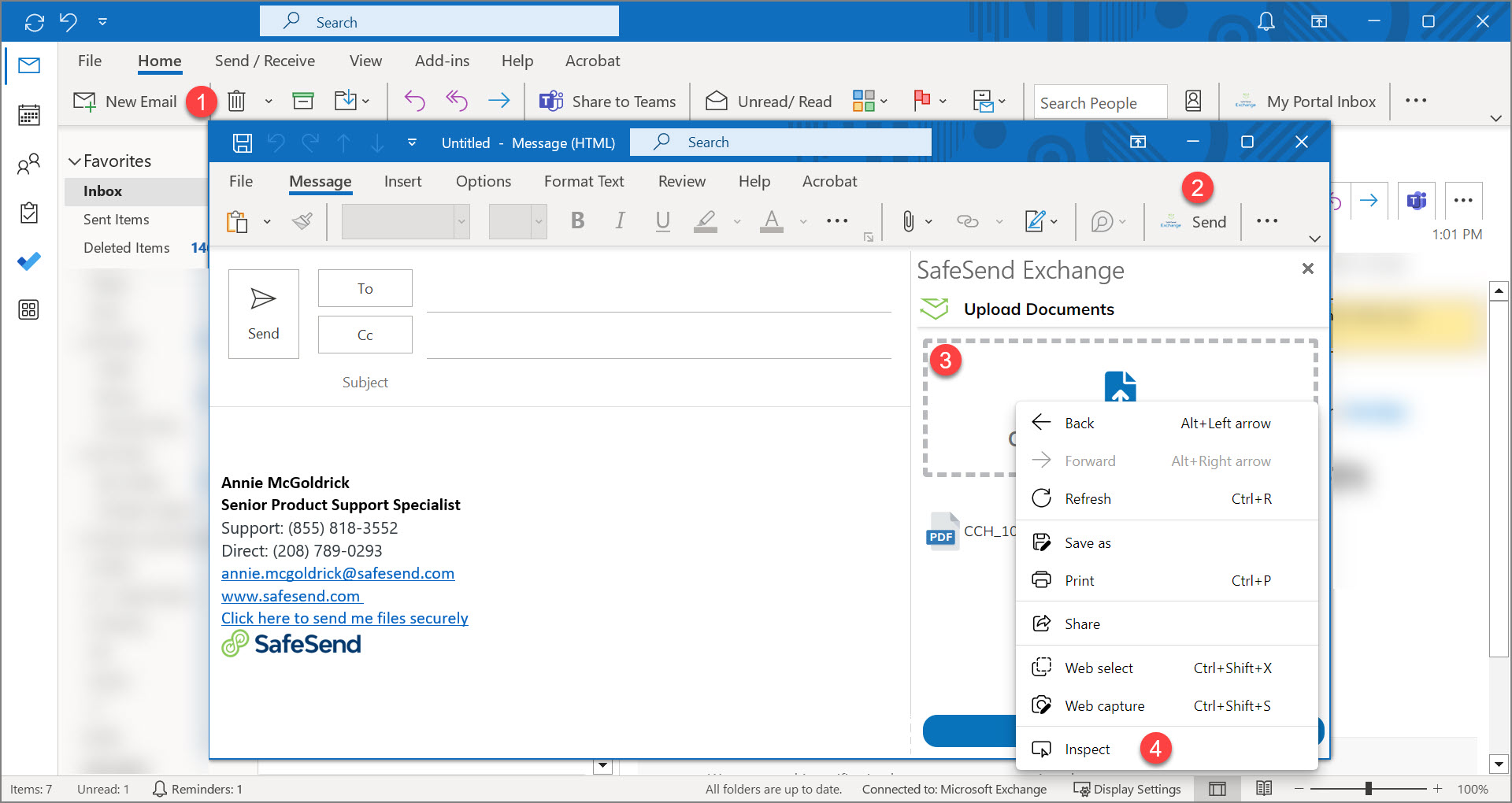Screen dimensions: 1512x803
Task: Select Web capture in context menu
Action: pyautogui.click(x=1166, y=705)
